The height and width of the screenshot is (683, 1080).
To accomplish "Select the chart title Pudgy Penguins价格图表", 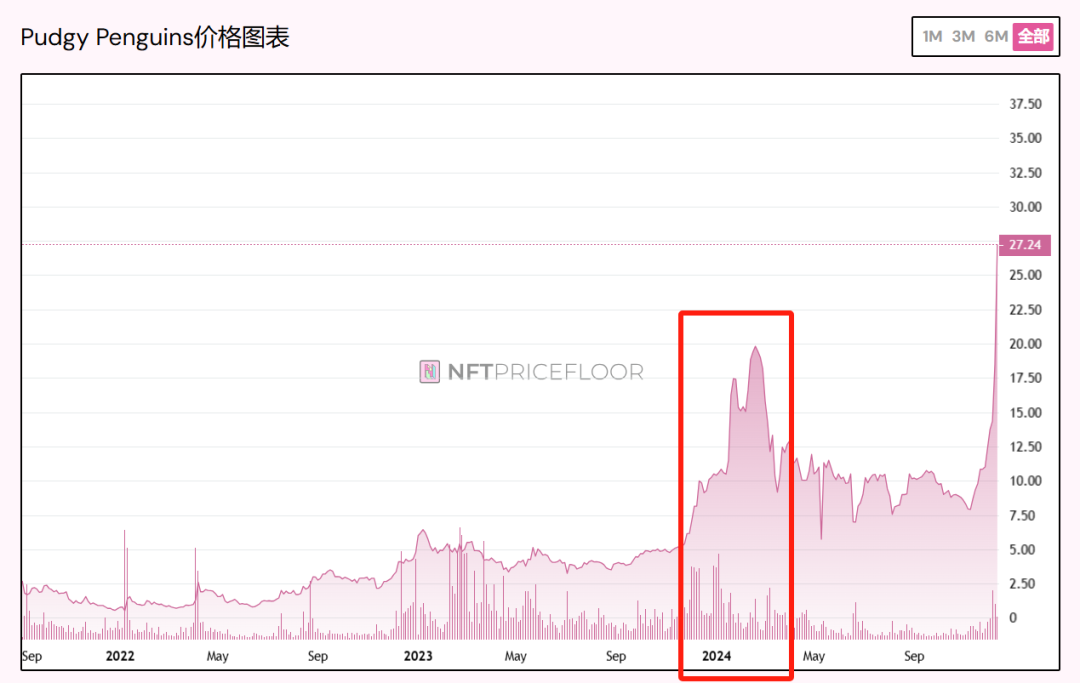I will point(154,36).
